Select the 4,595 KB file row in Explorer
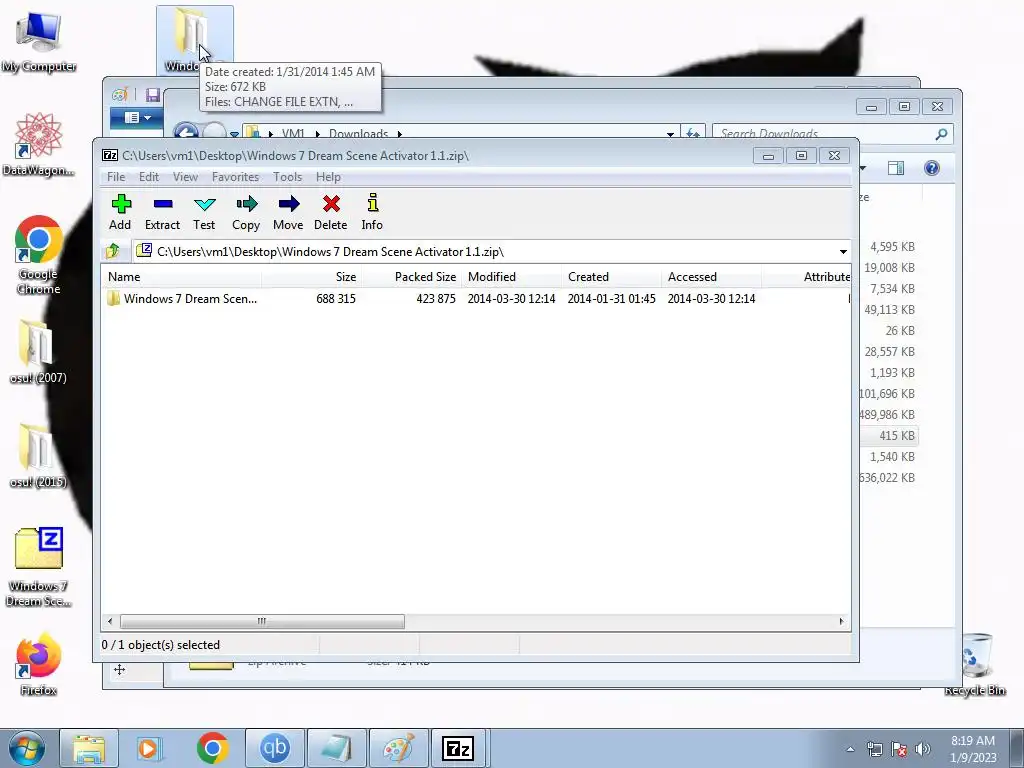 tap(889, 247)
